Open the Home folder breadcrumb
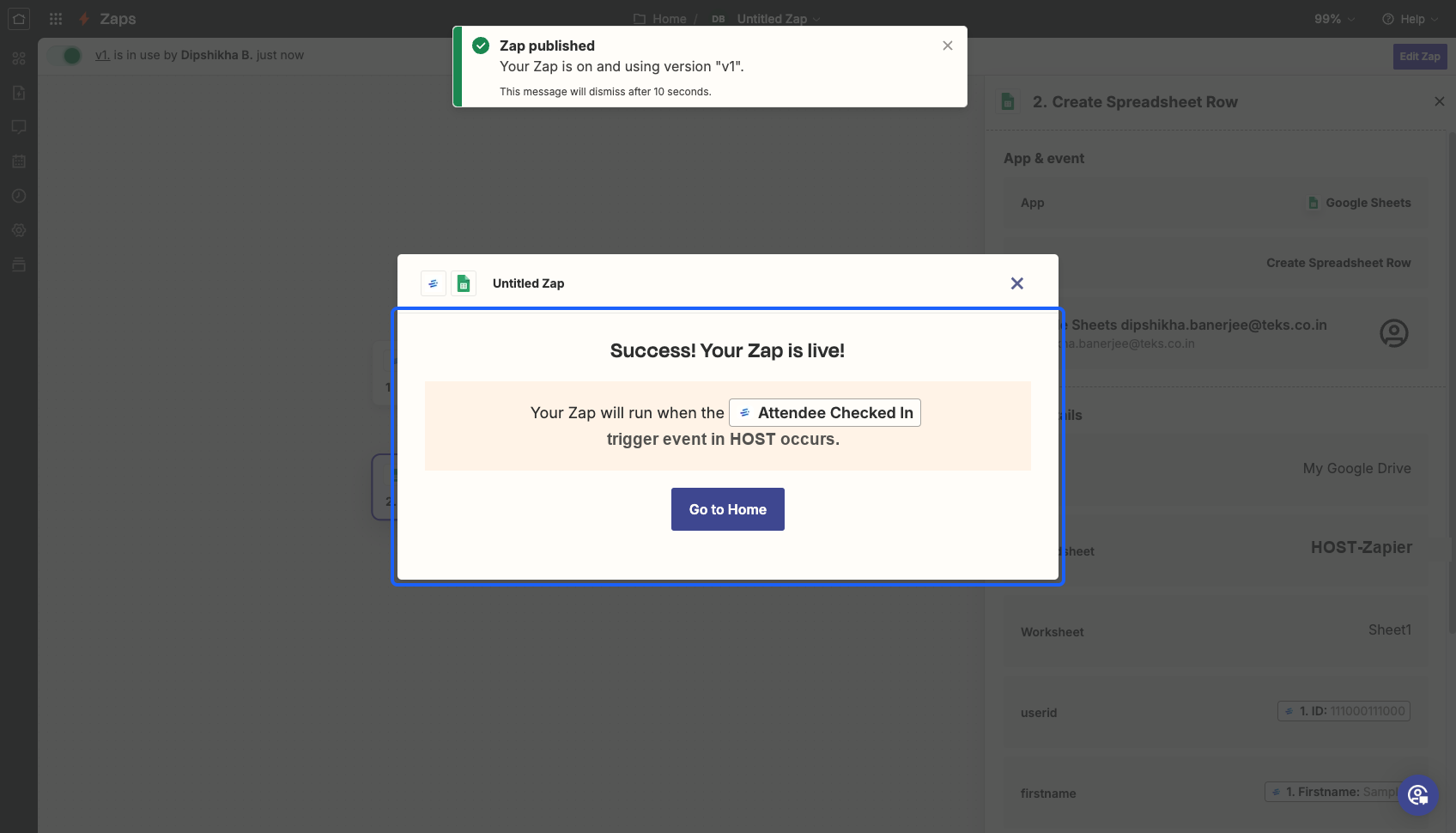Viewport: 1456px width, 833px height. coord(660,19)
